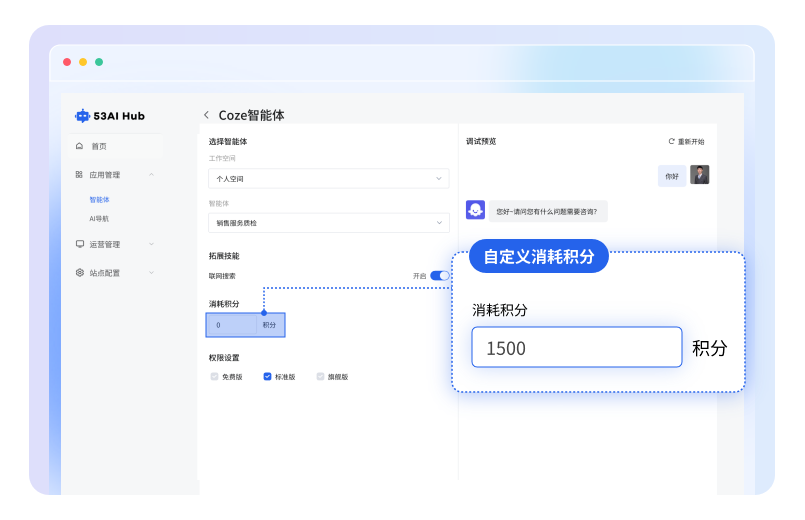This screenshot has height=520, width=805.
Task: Expand the 站点配置 chevron
Action: coord(151,273)
